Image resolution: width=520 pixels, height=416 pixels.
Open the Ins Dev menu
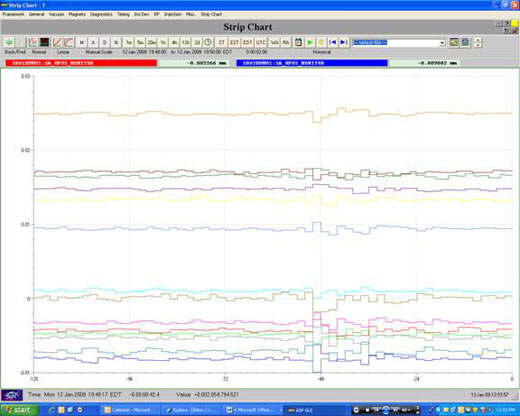(x=142, y=14)
